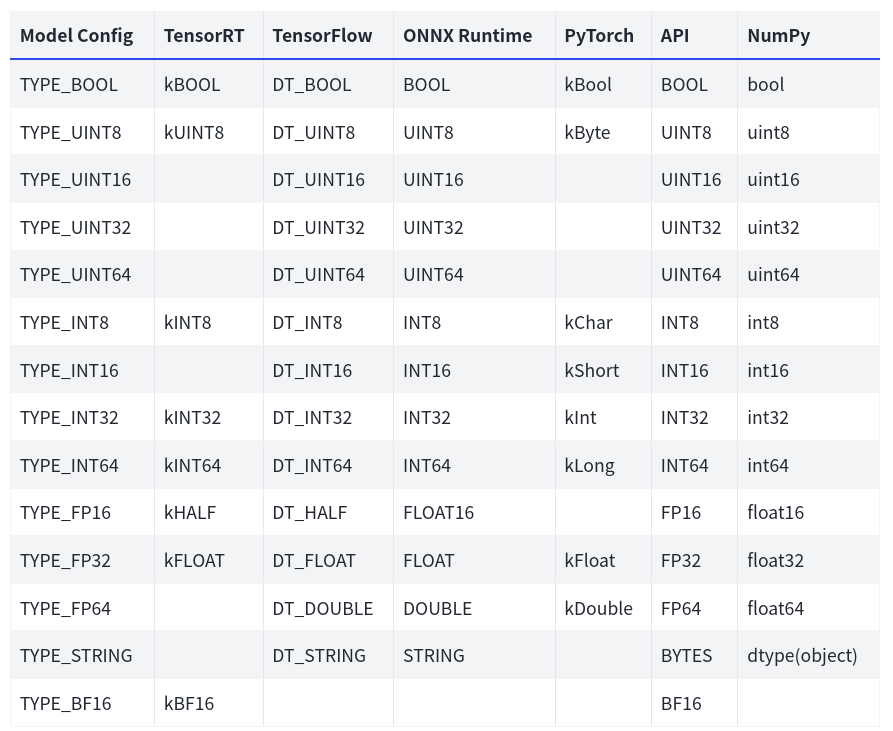Select the kHALF TensorRT cell
Viewport: 893px width, 731px height.
click(x=190, y=513)
